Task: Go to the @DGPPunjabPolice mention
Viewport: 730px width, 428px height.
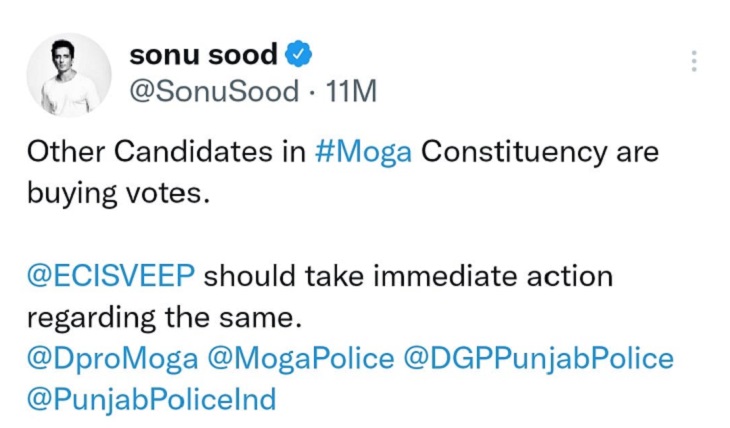Action: point(538,358)
